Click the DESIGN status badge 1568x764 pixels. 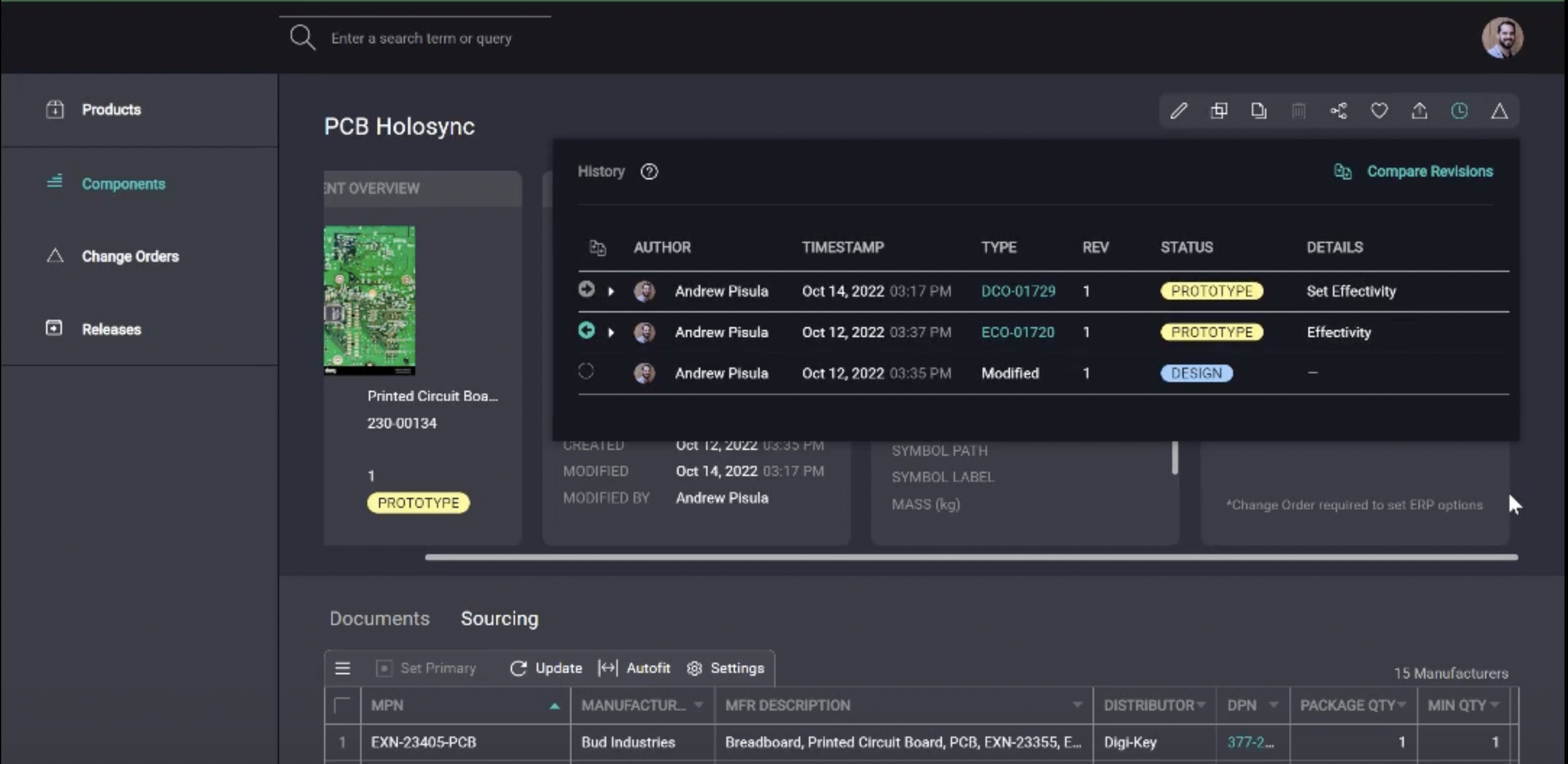pos(1196,373)
